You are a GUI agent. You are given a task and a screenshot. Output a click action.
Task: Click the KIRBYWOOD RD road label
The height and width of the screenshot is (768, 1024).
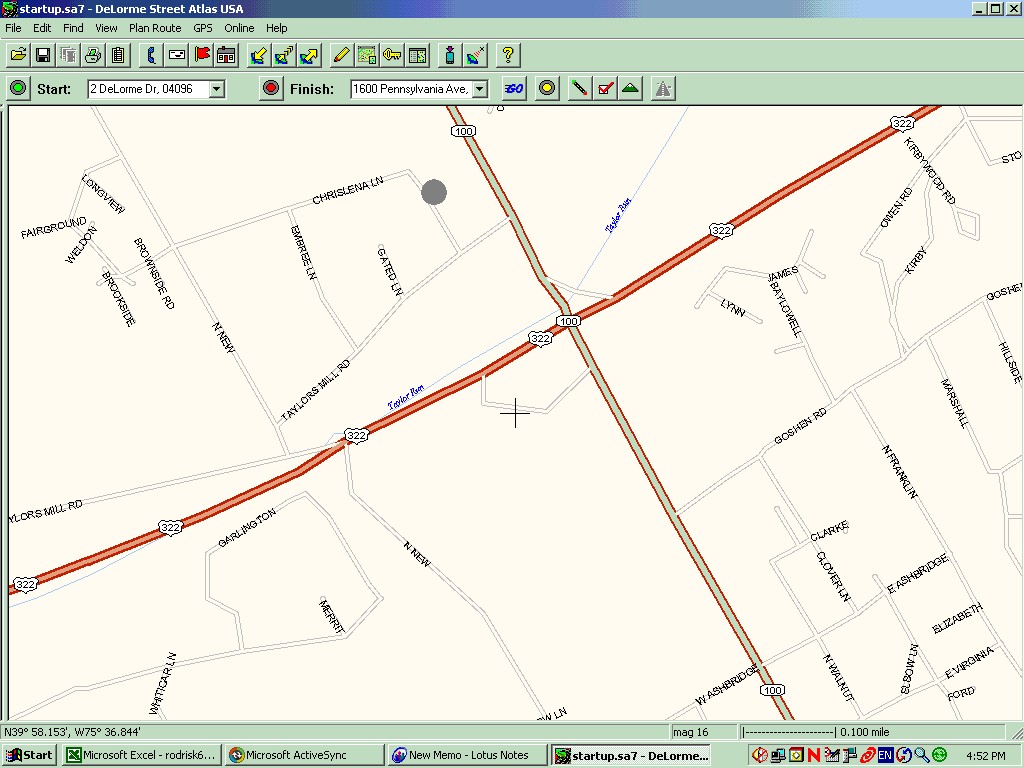930,171
